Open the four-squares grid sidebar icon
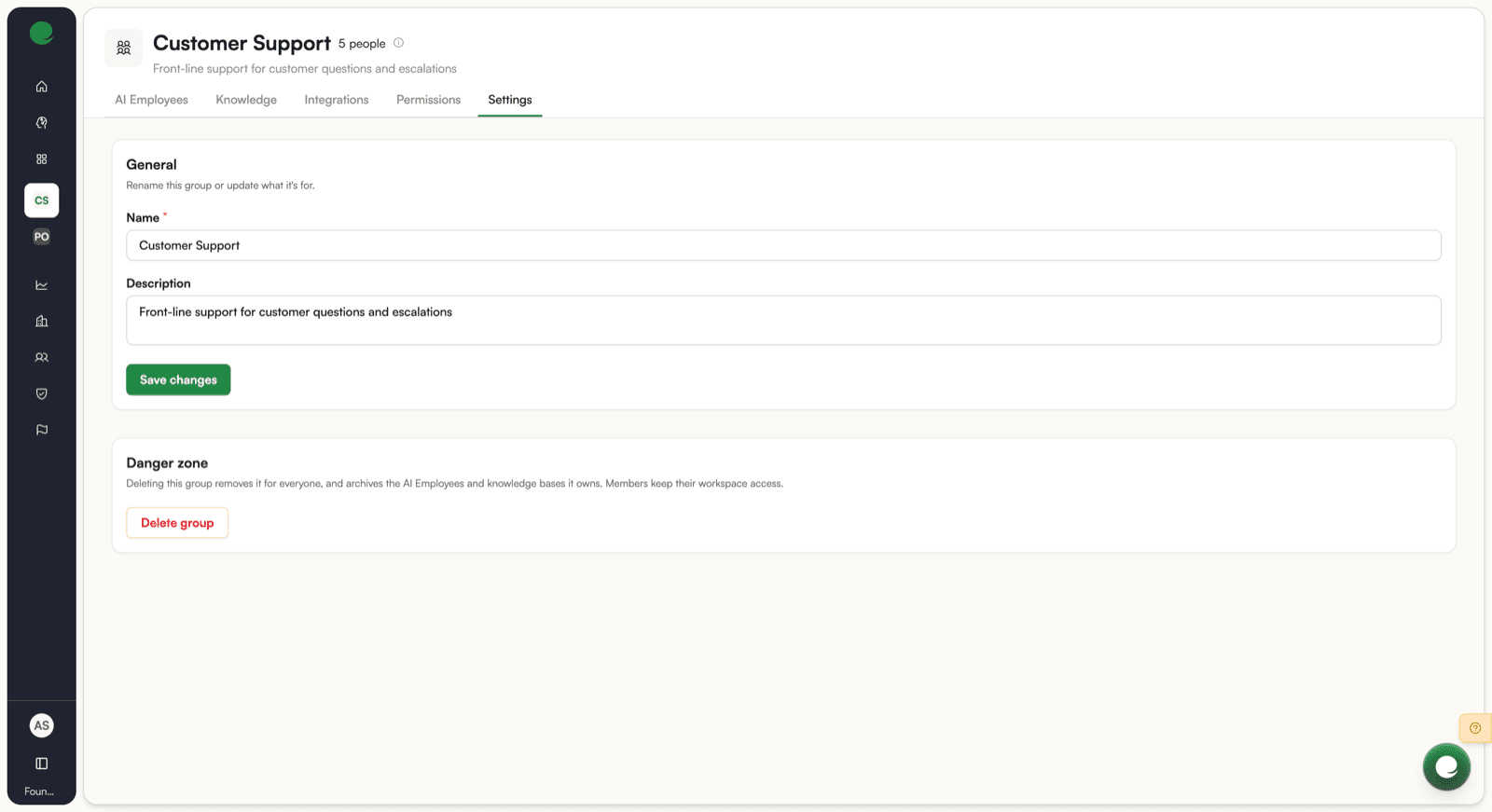The height and width of the screenshot is (812, 1492). click(42, 159)
